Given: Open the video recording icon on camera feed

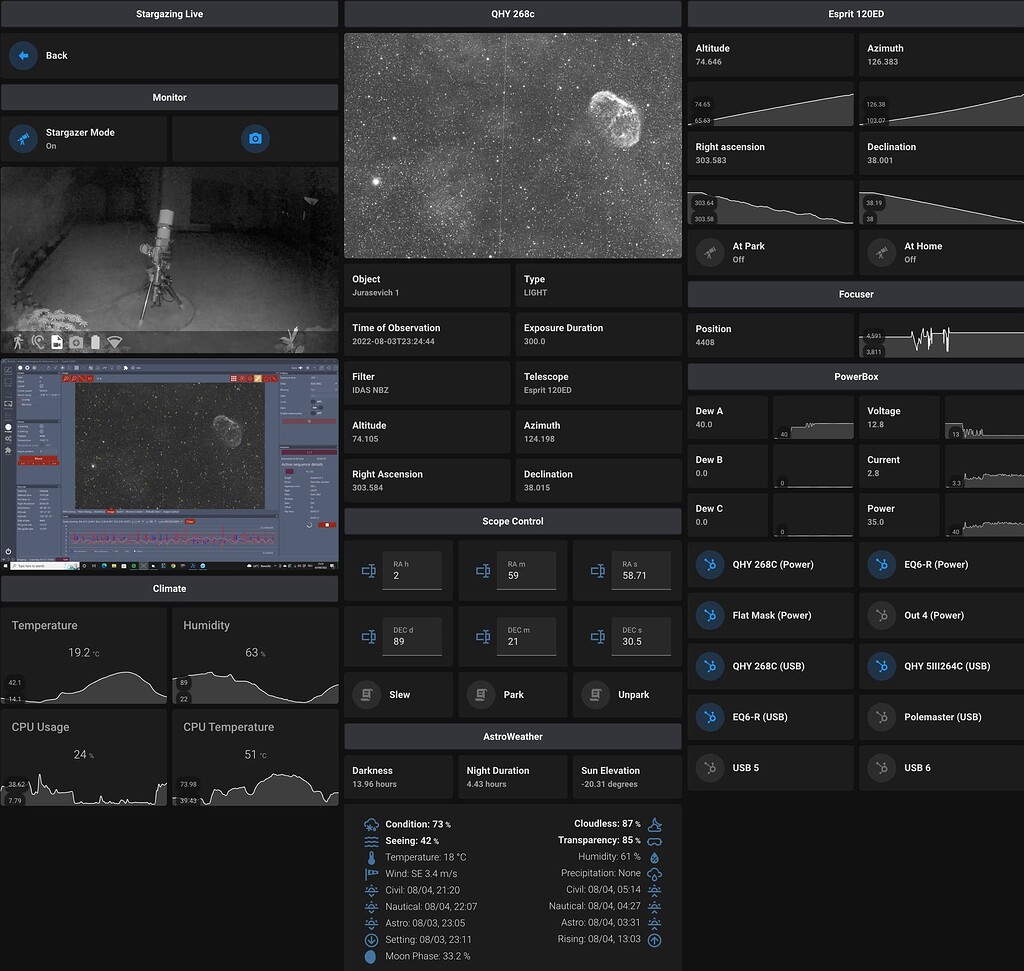Looking at the screenshot, I should pyautogui.click(x=56, y=342).
